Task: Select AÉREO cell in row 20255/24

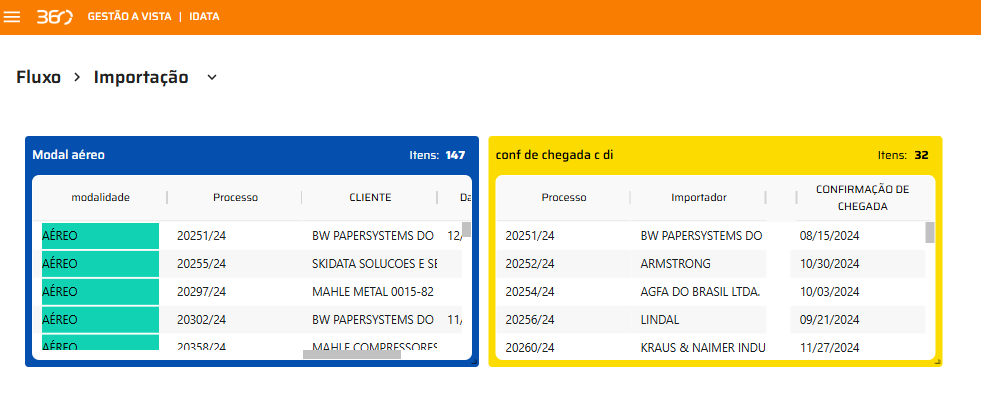Action: tap(100, 264)
